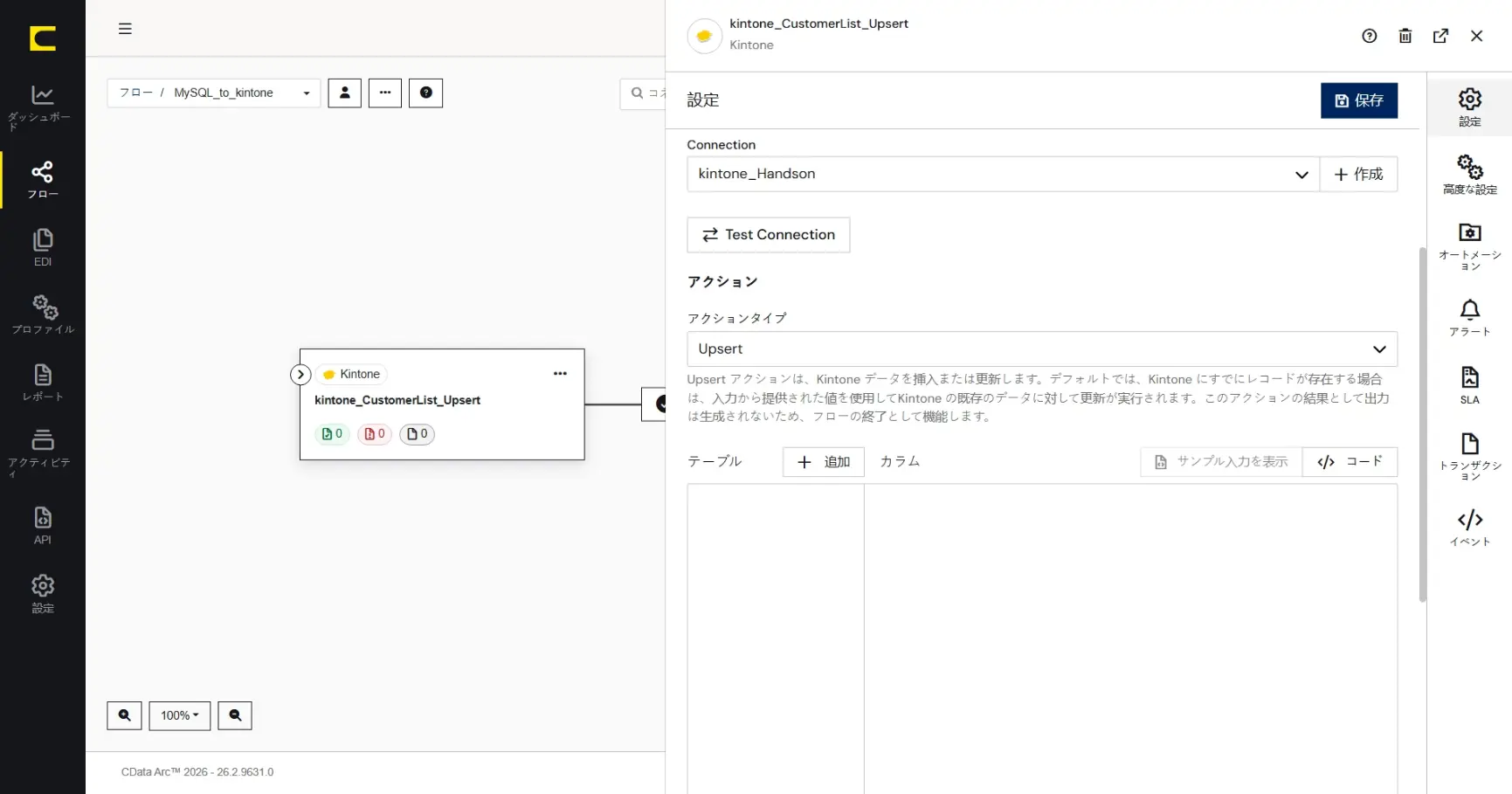The image size is (1512, 794).
Task: Open the MySQL_to_kintone flow dropdown
Action: click(x=214, y=93)
